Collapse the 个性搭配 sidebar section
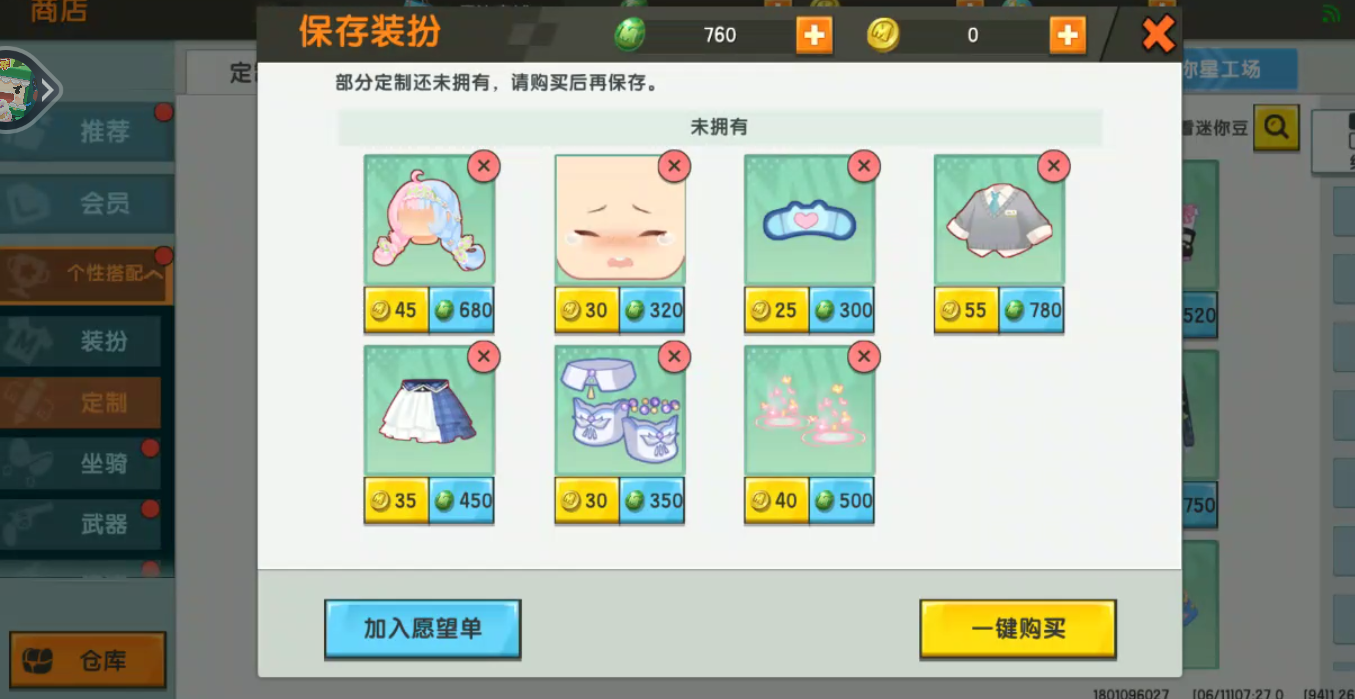 (86, 273)
